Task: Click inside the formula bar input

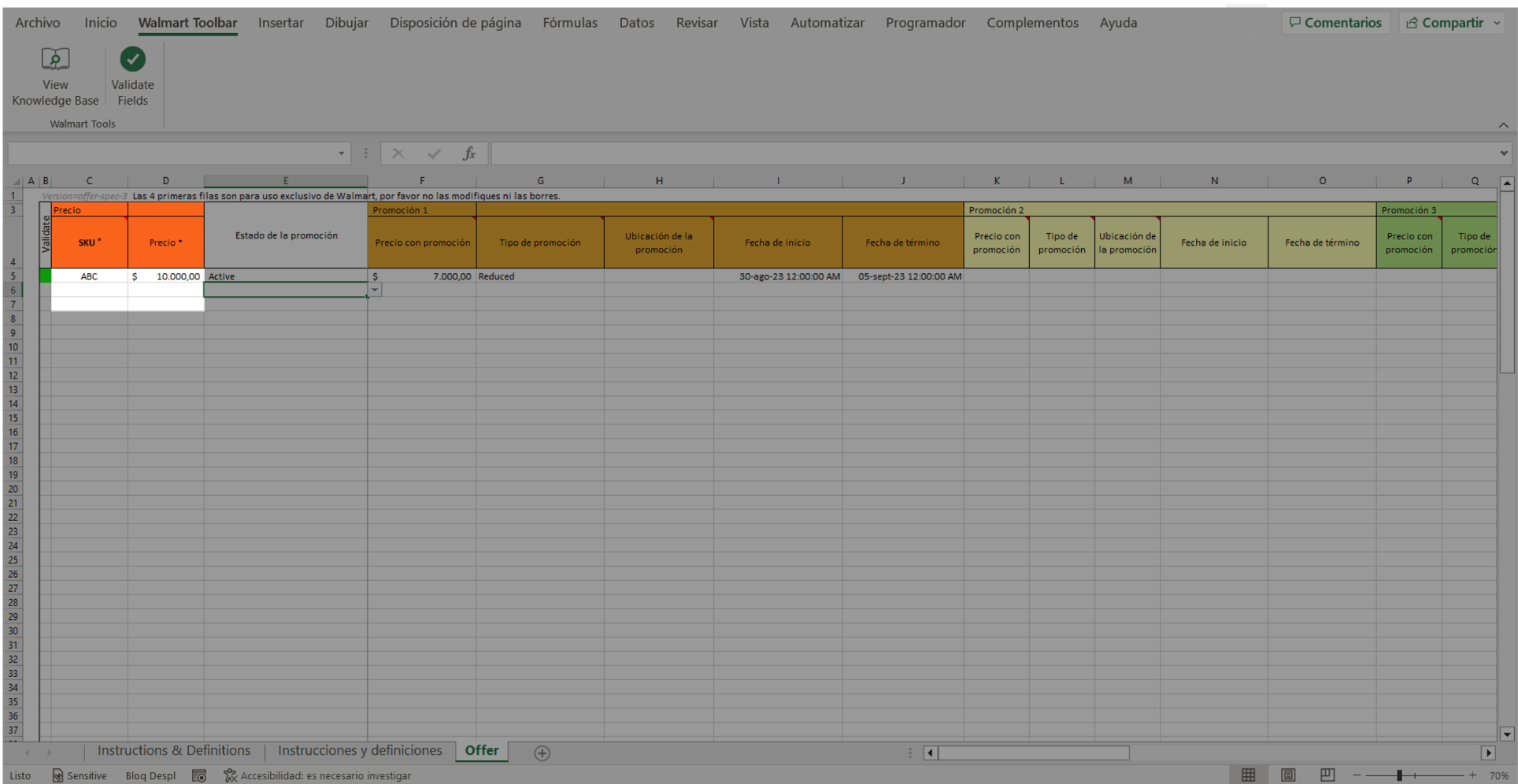Action: point(994,153)
